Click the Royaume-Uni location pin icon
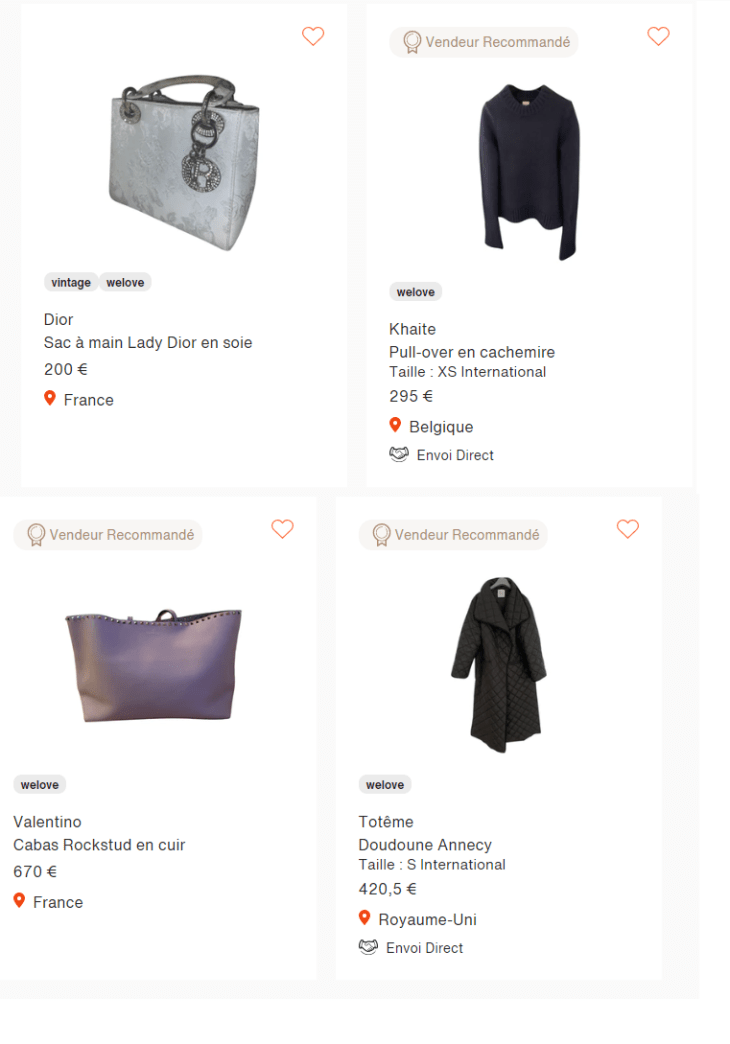The image size is (730, 1044). pyautogui.click(x=364, y=918)
